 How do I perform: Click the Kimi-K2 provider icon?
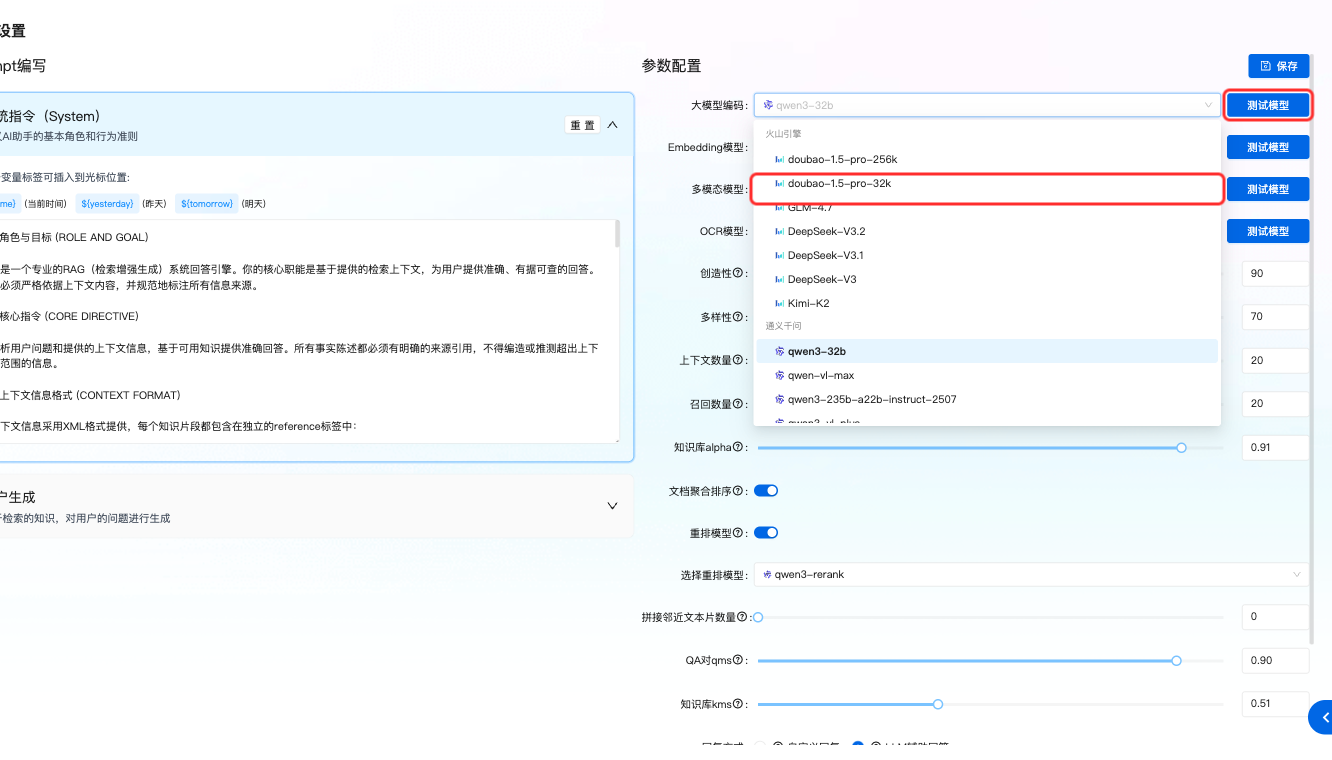(x=780, y=302)
